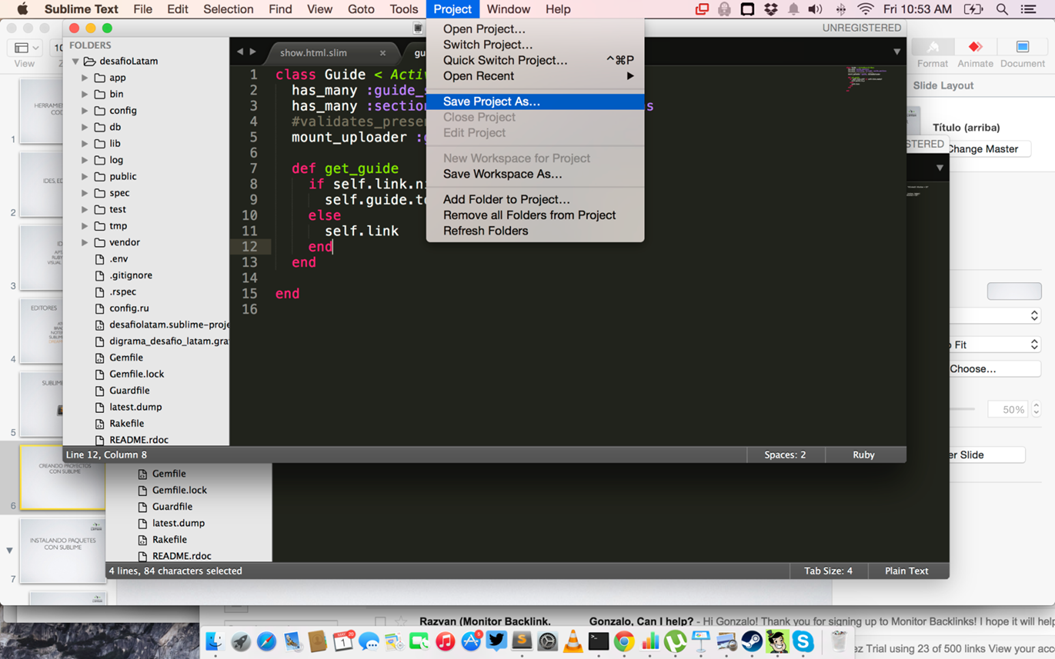
Task: Open Guardfile in the front sidebar
Action: tap(129, 390)
